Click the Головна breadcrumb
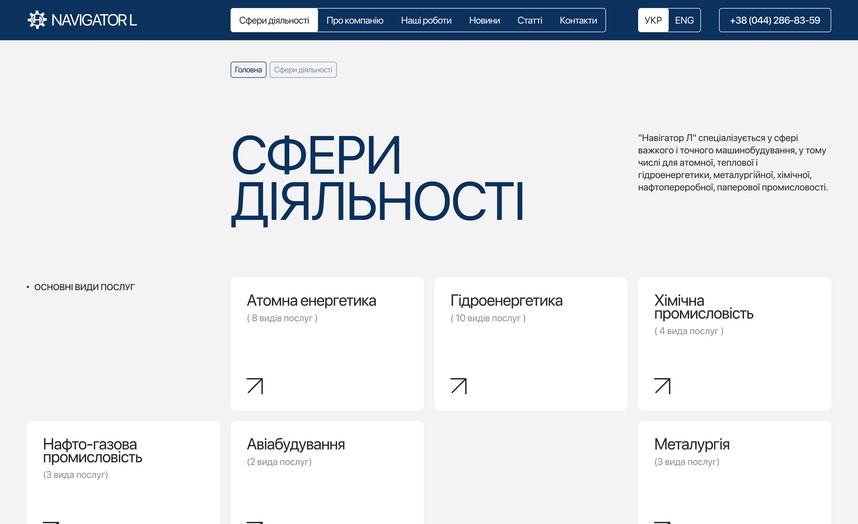Image resolution: width=858 pixels, height=524 pixels. point(248,69)
